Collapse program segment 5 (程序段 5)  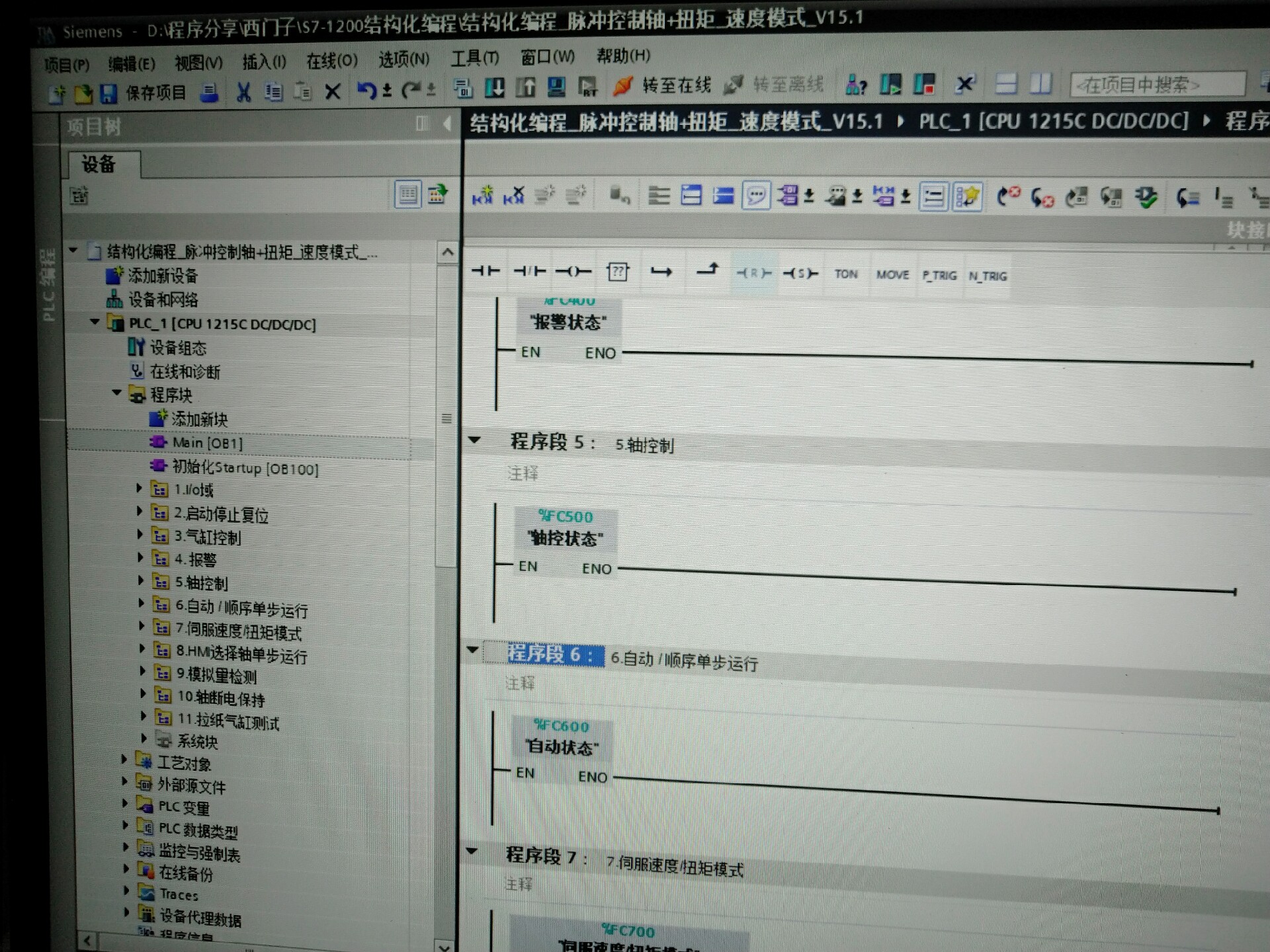tap(474, 440)
